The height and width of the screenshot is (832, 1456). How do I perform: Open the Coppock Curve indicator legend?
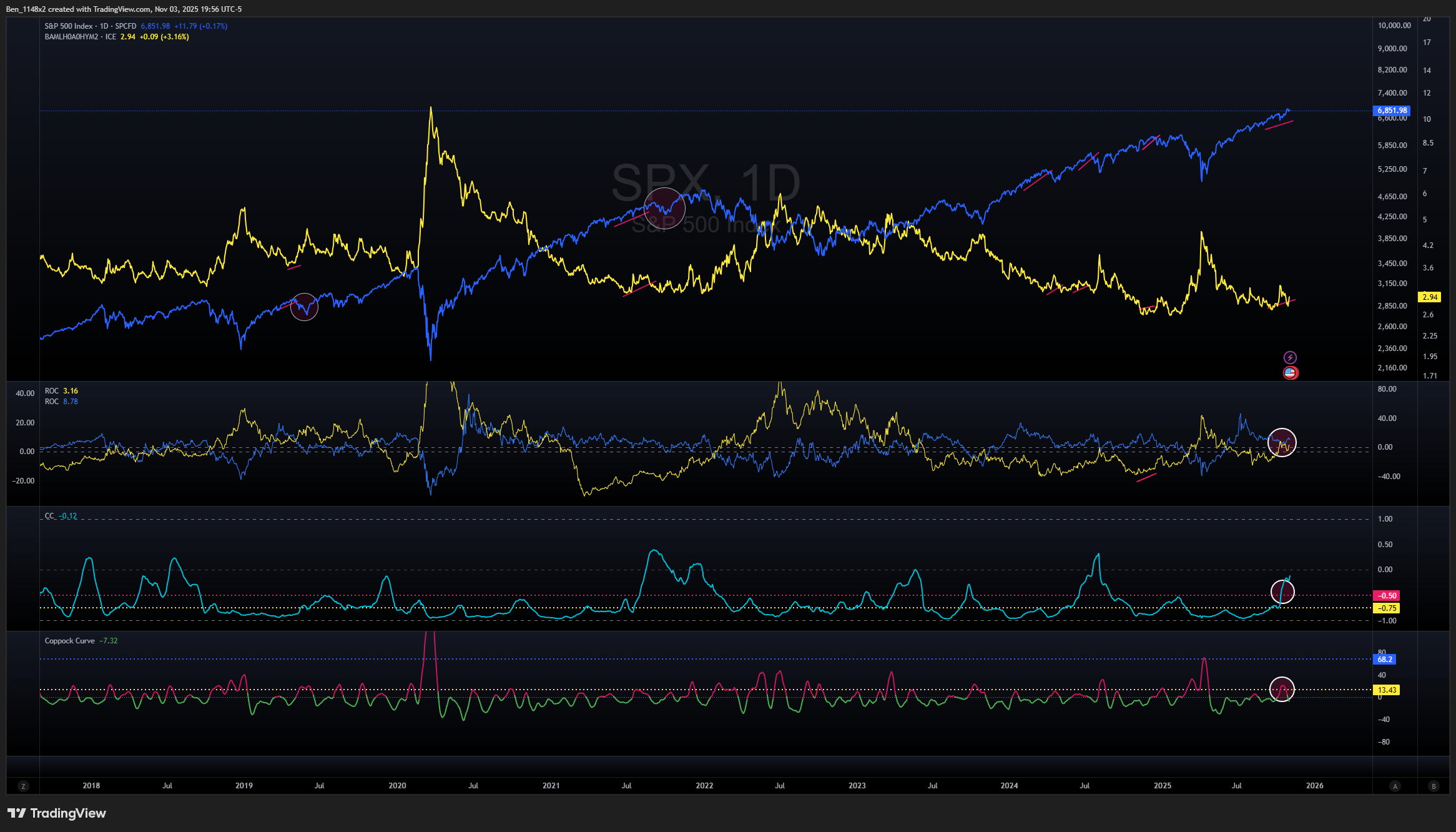point(70,641)
